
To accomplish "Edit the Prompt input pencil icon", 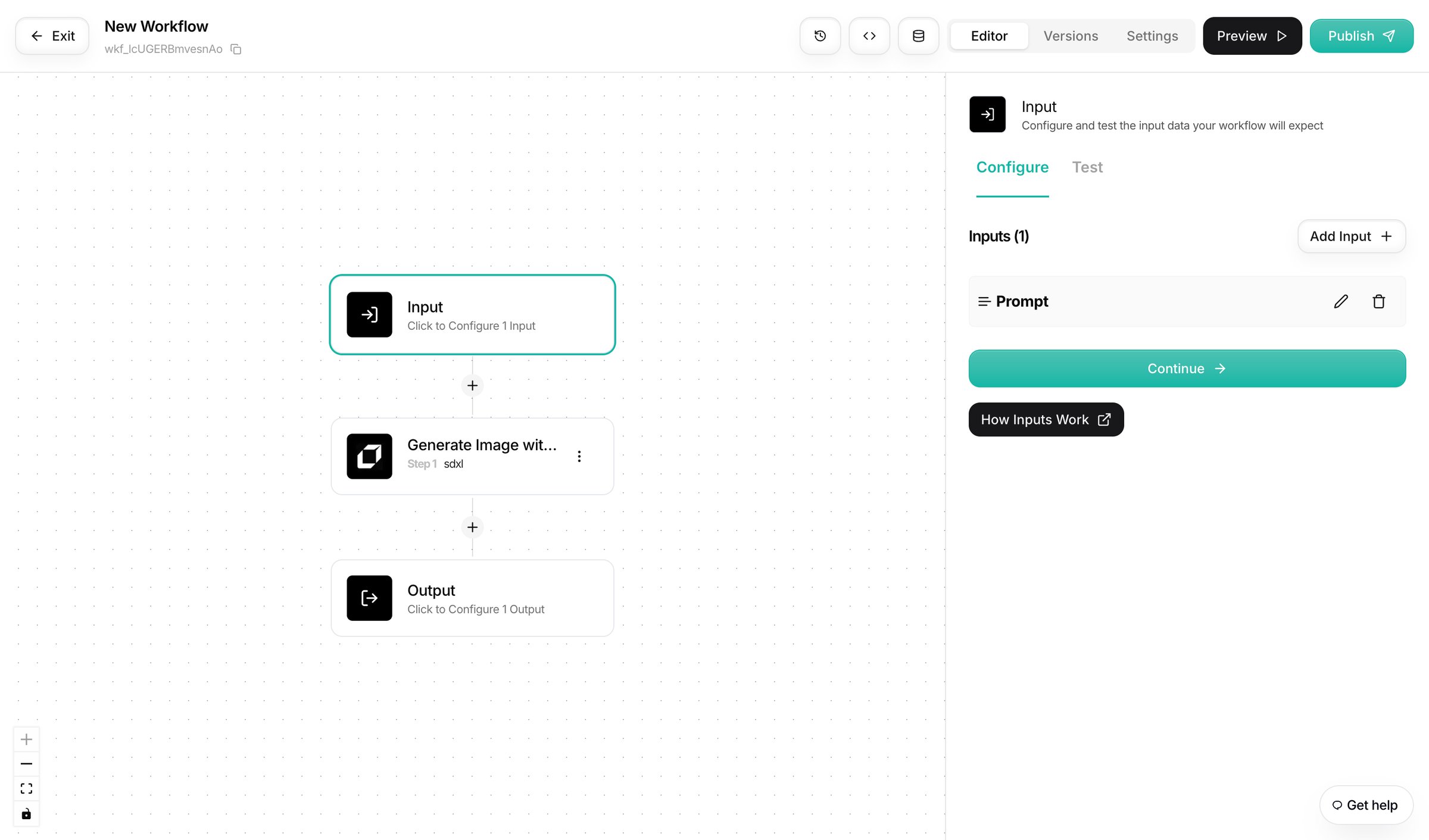I will [x=1341, y=301].
